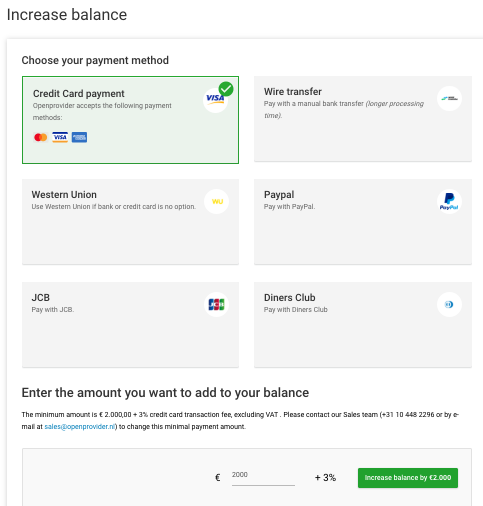
Task: Pick the JCB payment card
Action: (130, 325)
